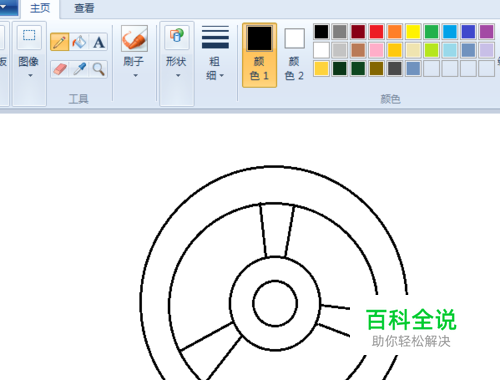Click the Brushes (刷子) icon
The width and height of the screenshot is (500, 380).
coord(134,39)
